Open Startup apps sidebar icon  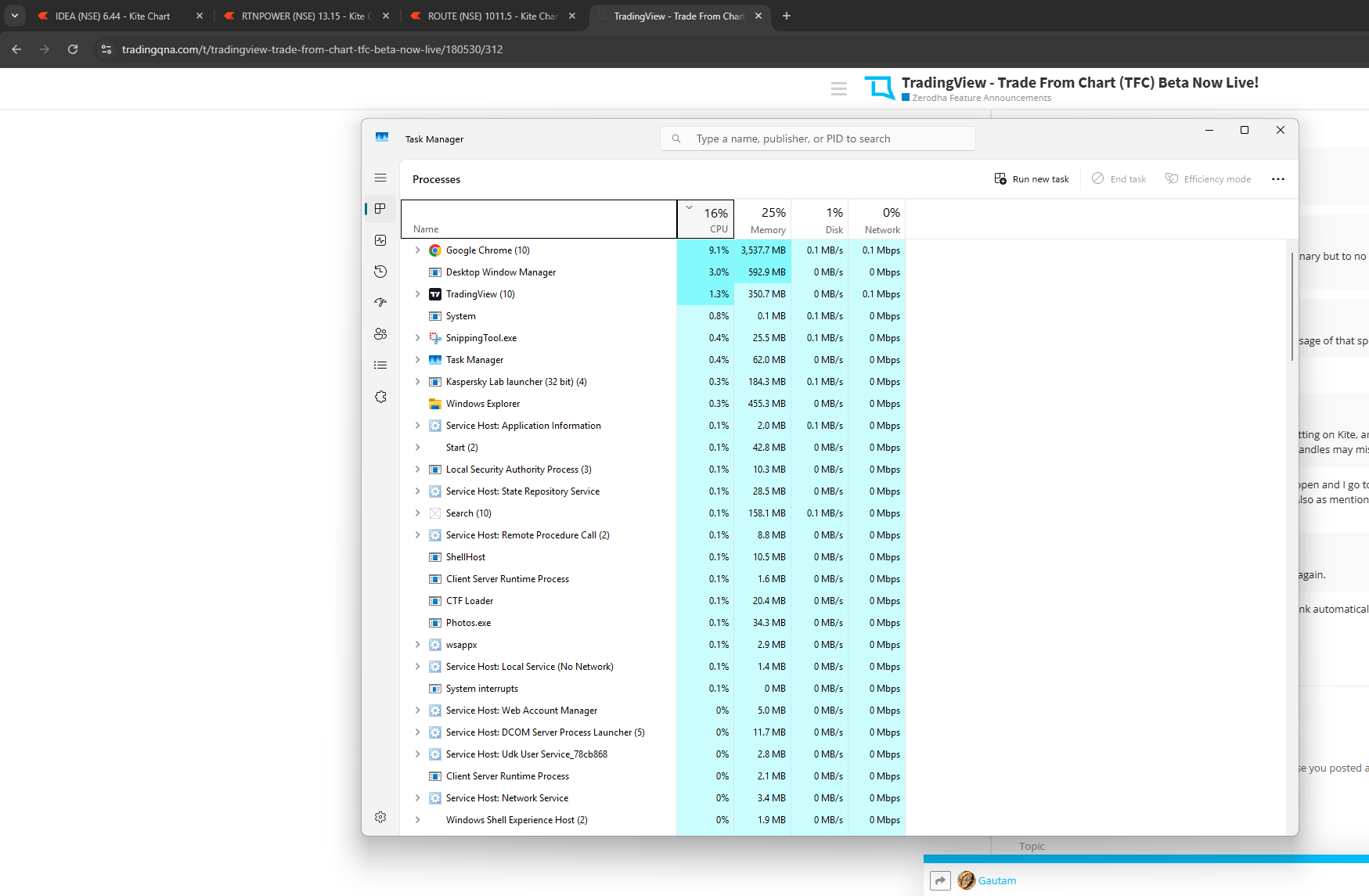click(380, 302)
